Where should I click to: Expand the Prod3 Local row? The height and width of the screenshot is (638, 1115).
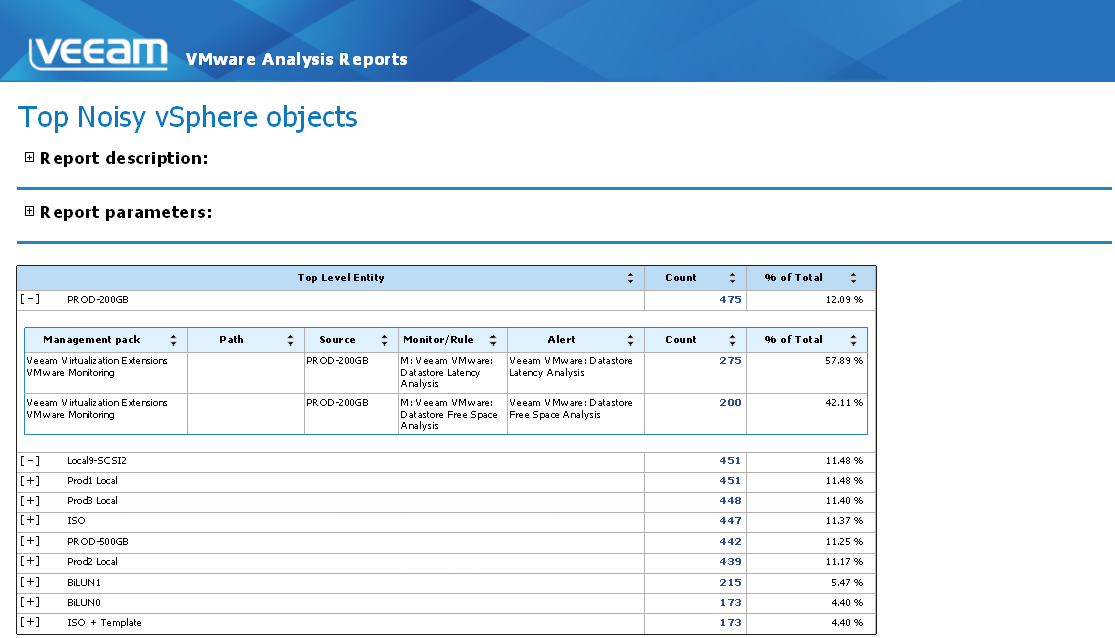pos(30,501)
